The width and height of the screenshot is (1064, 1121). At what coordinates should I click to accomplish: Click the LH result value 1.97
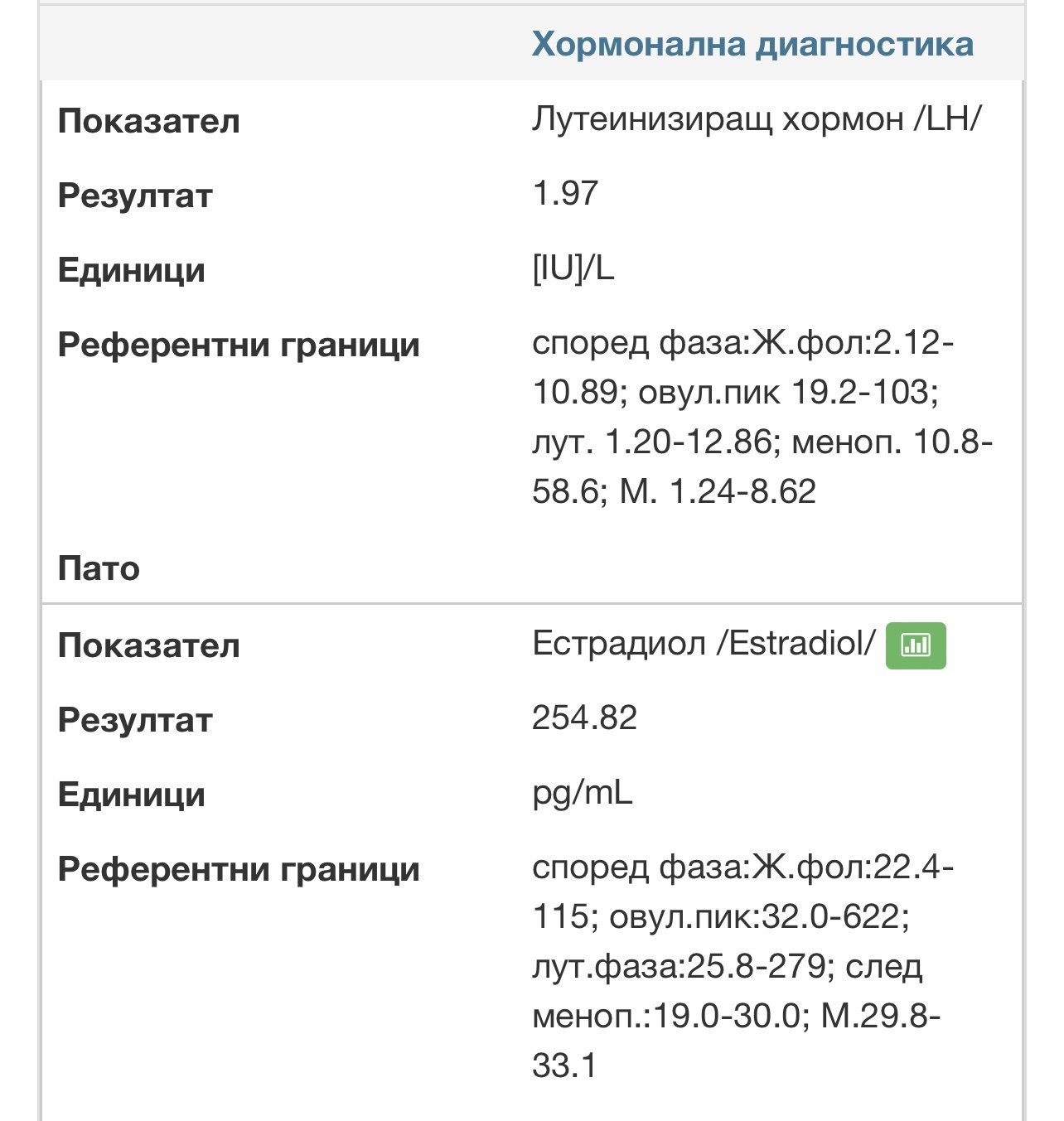click(565, 194)
